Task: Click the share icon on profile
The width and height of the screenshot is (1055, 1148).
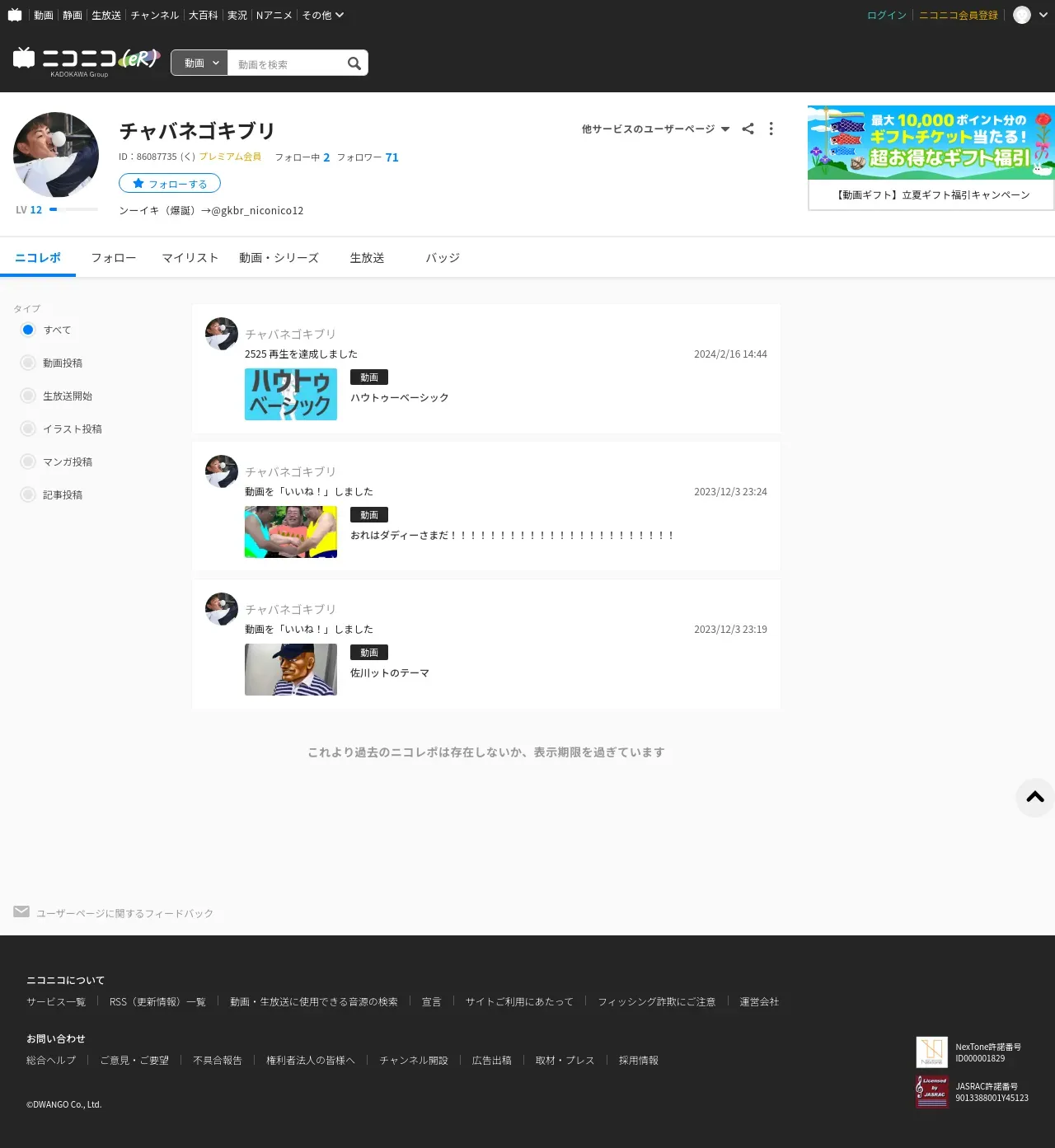Action: [748, 129]
